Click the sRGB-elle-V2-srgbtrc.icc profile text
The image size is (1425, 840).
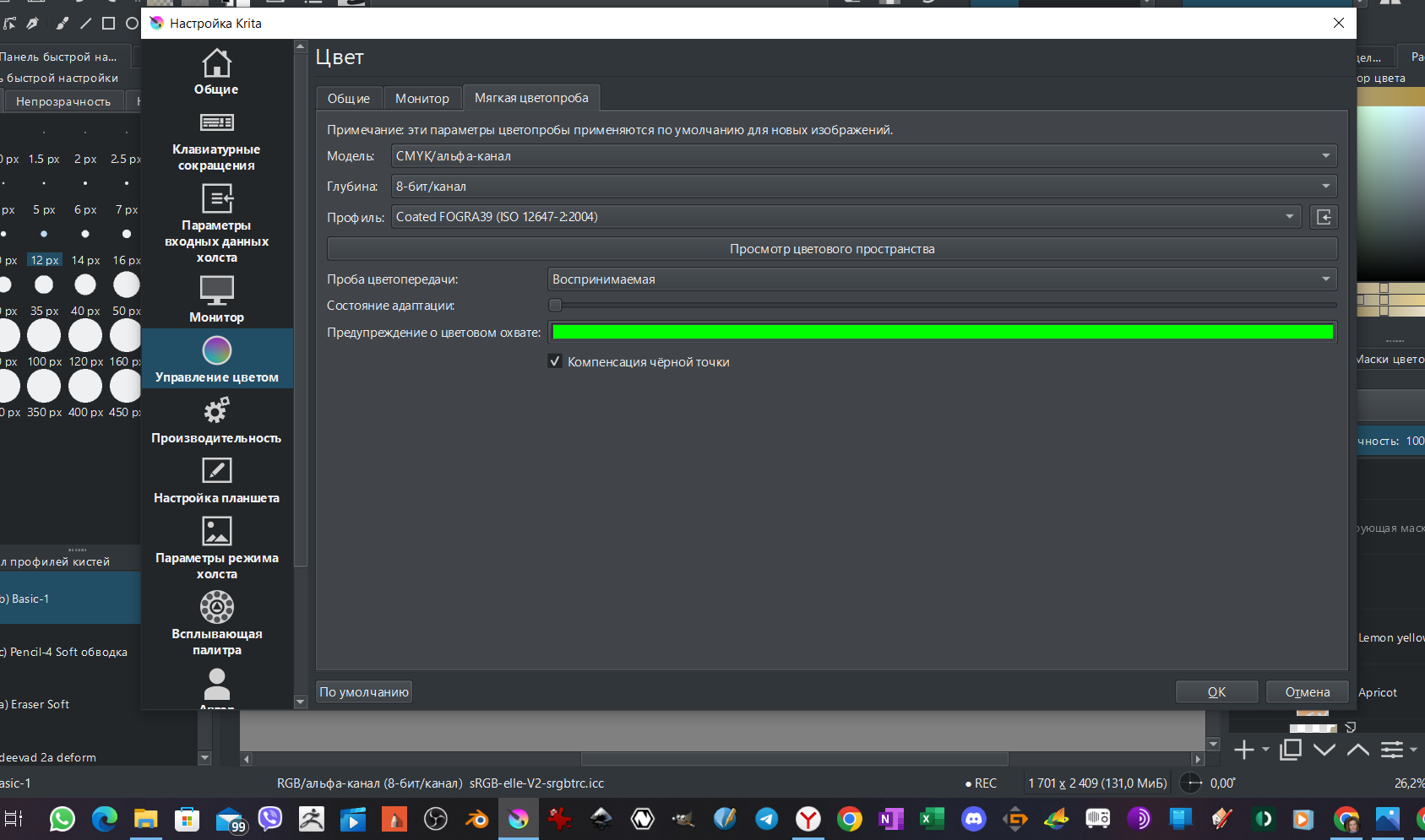[x=537, y=783]
